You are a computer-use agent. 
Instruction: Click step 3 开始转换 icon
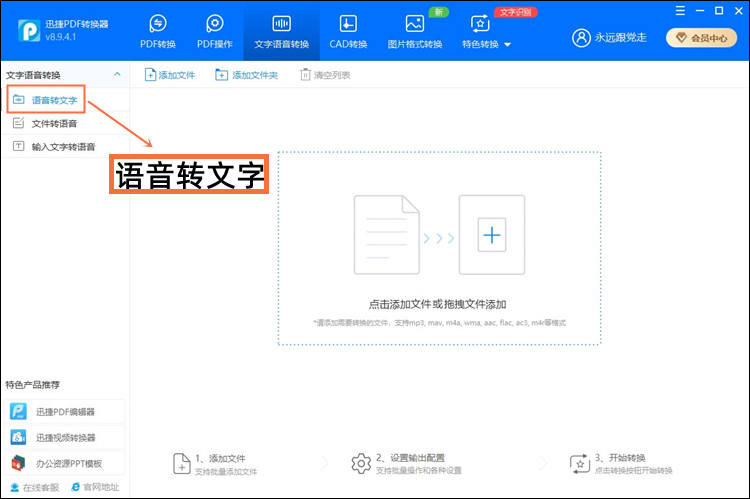coord(580,464)
